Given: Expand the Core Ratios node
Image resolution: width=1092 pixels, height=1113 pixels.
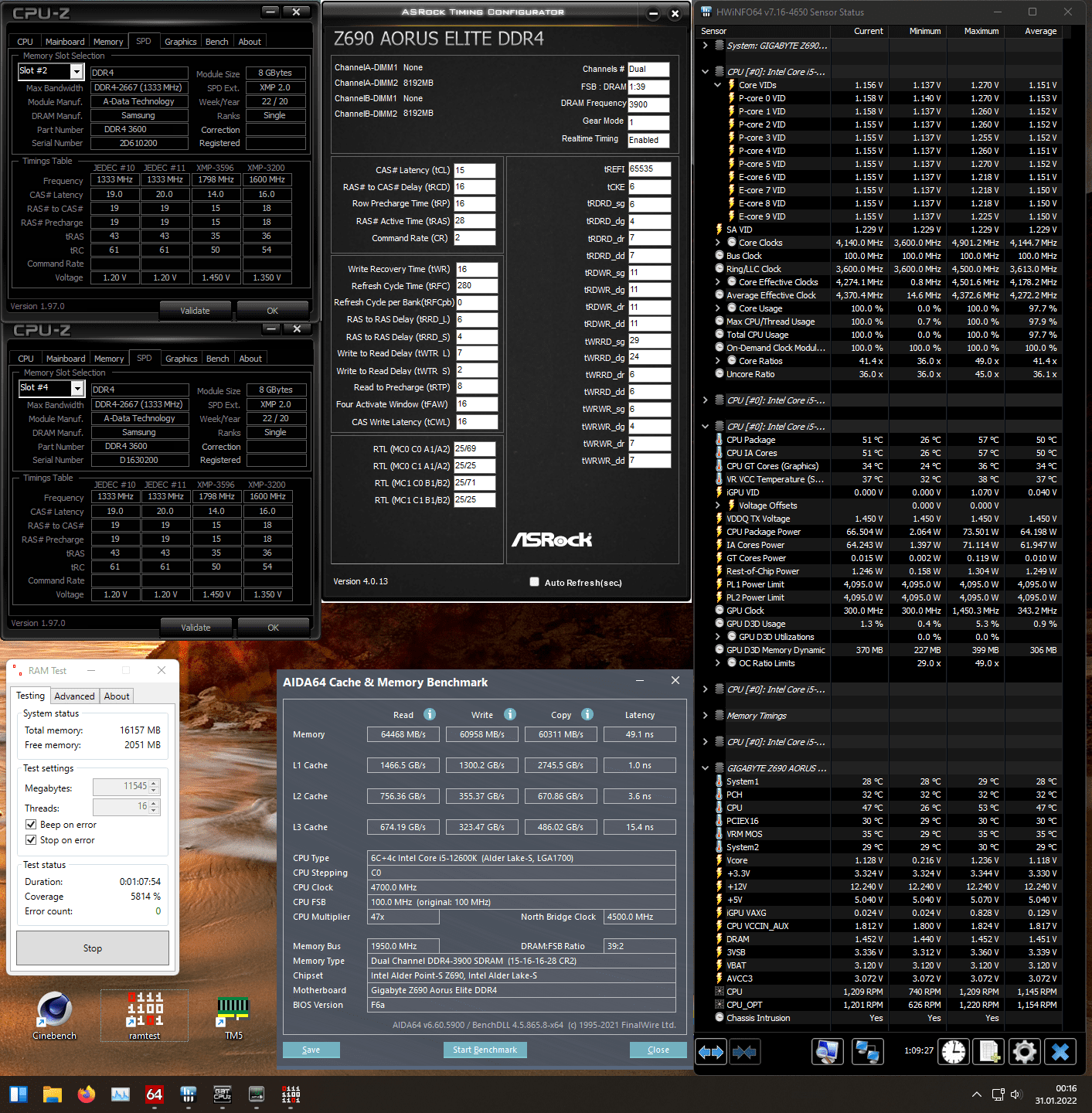Looking at the screenshot, I should pyautogui.click(x=717, y=361).
